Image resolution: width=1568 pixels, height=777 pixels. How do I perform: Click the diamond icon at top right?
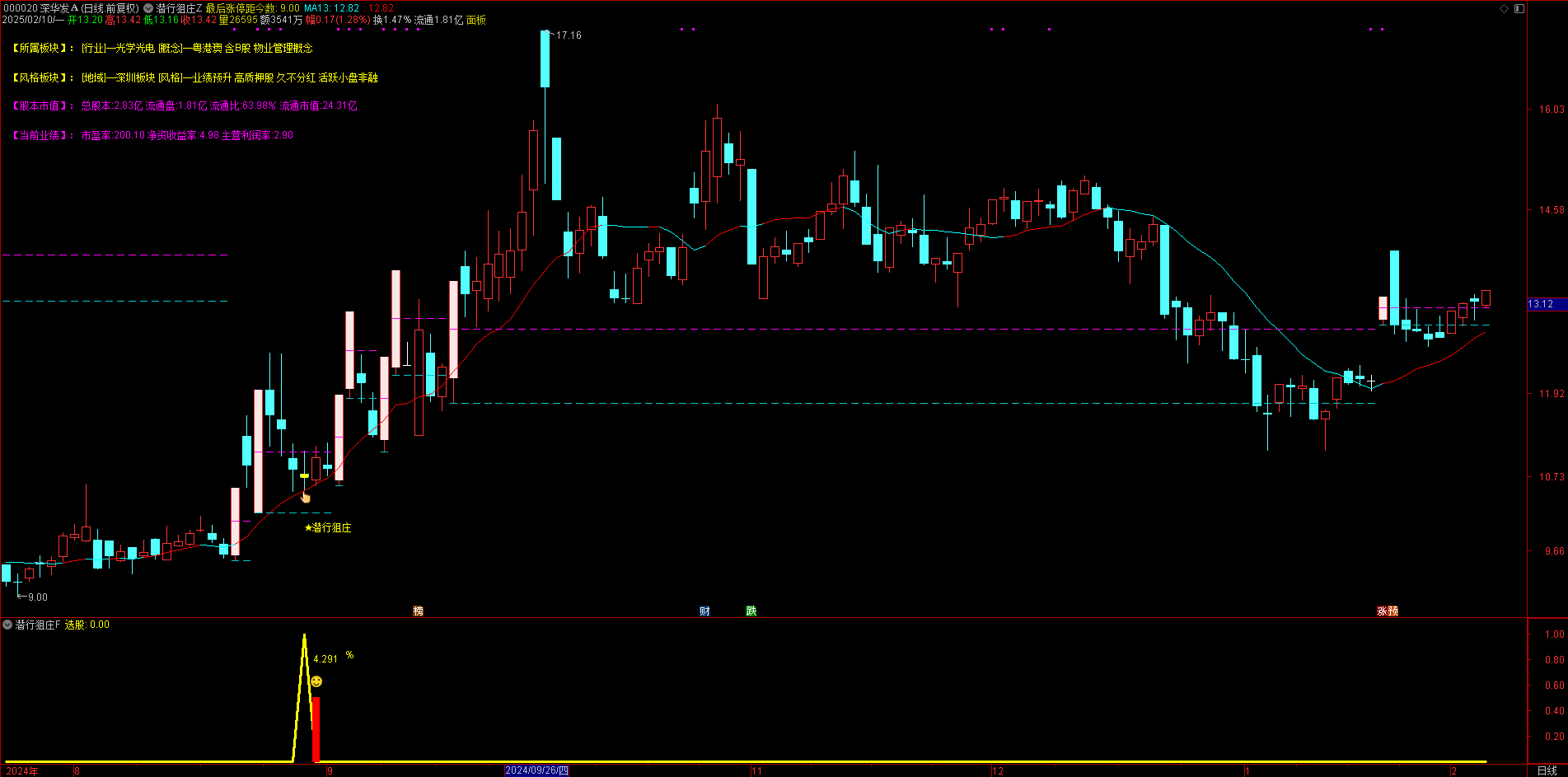(1505, 8)
